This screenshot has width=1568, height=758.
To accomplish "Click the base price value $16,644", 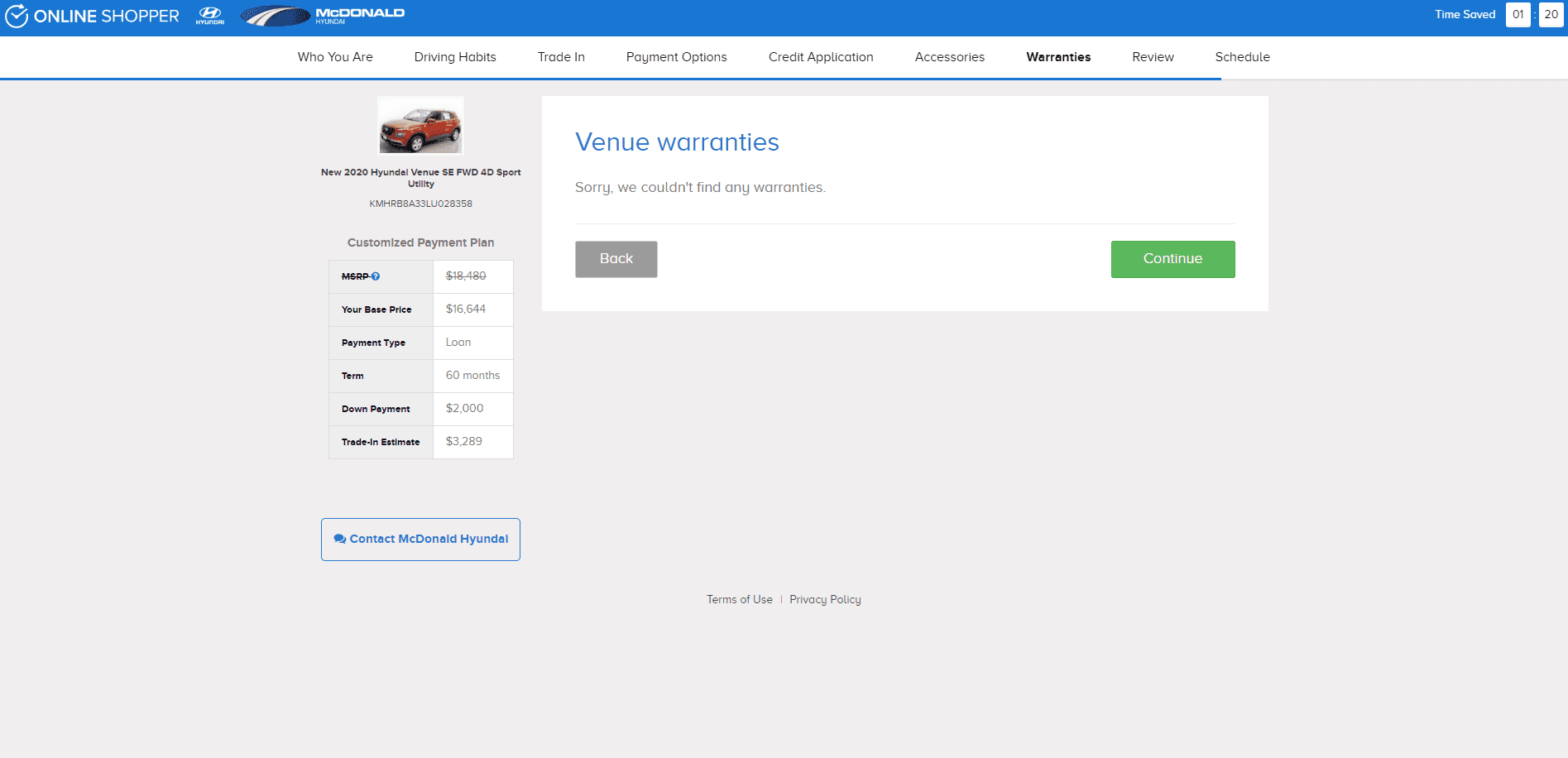I will 466,309.
